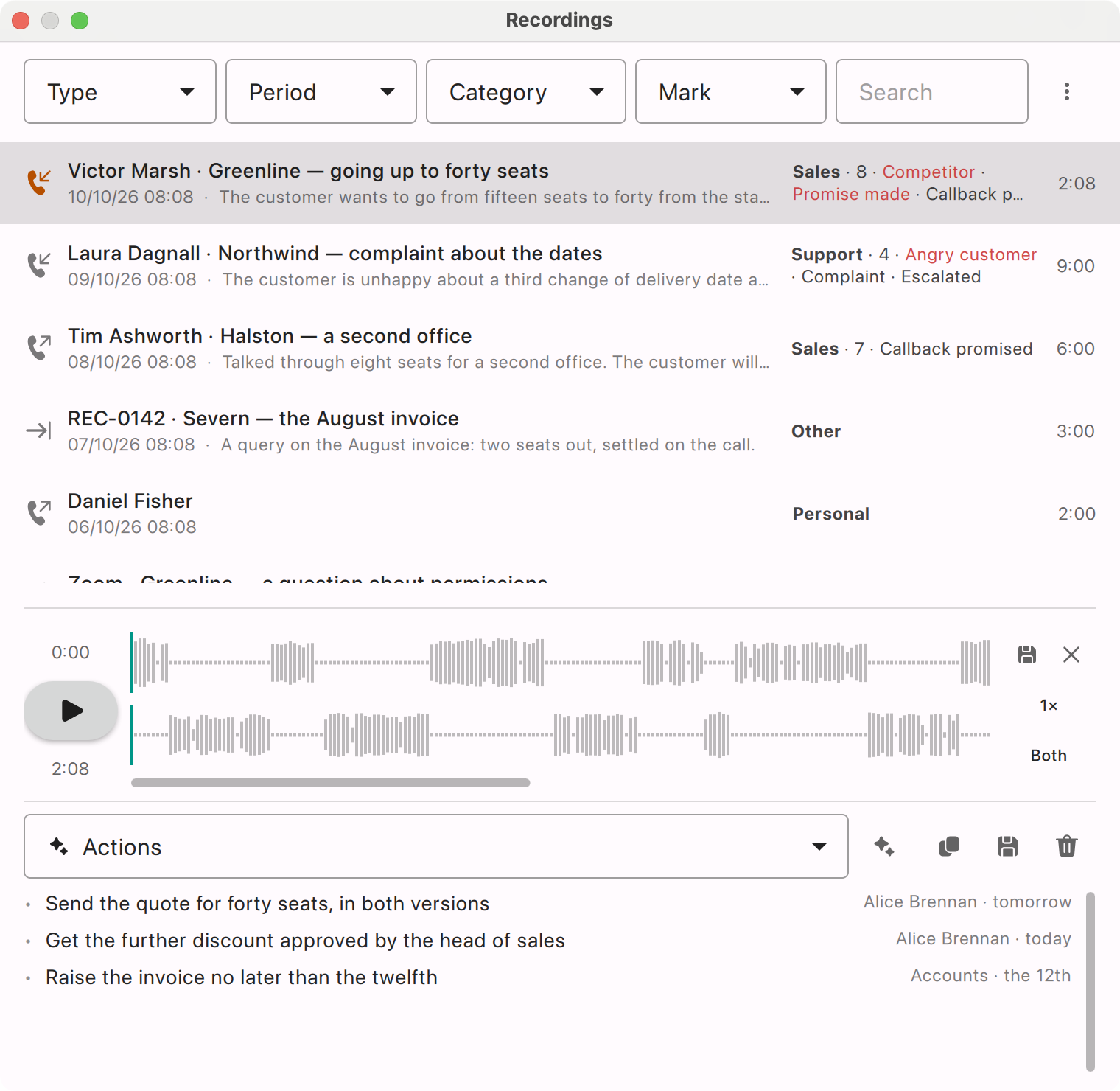The image size is (1120, 1091).
Task: Click the action 'Send the quote for forty seats'
Action: click(267, 904)
